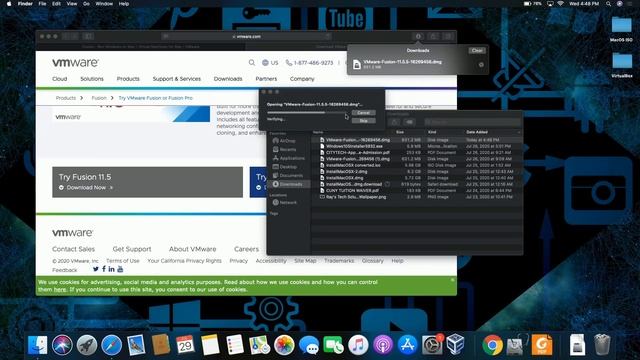Select Windows10Installer exe file row
The image size is (640, 360).
coord(417,146)
